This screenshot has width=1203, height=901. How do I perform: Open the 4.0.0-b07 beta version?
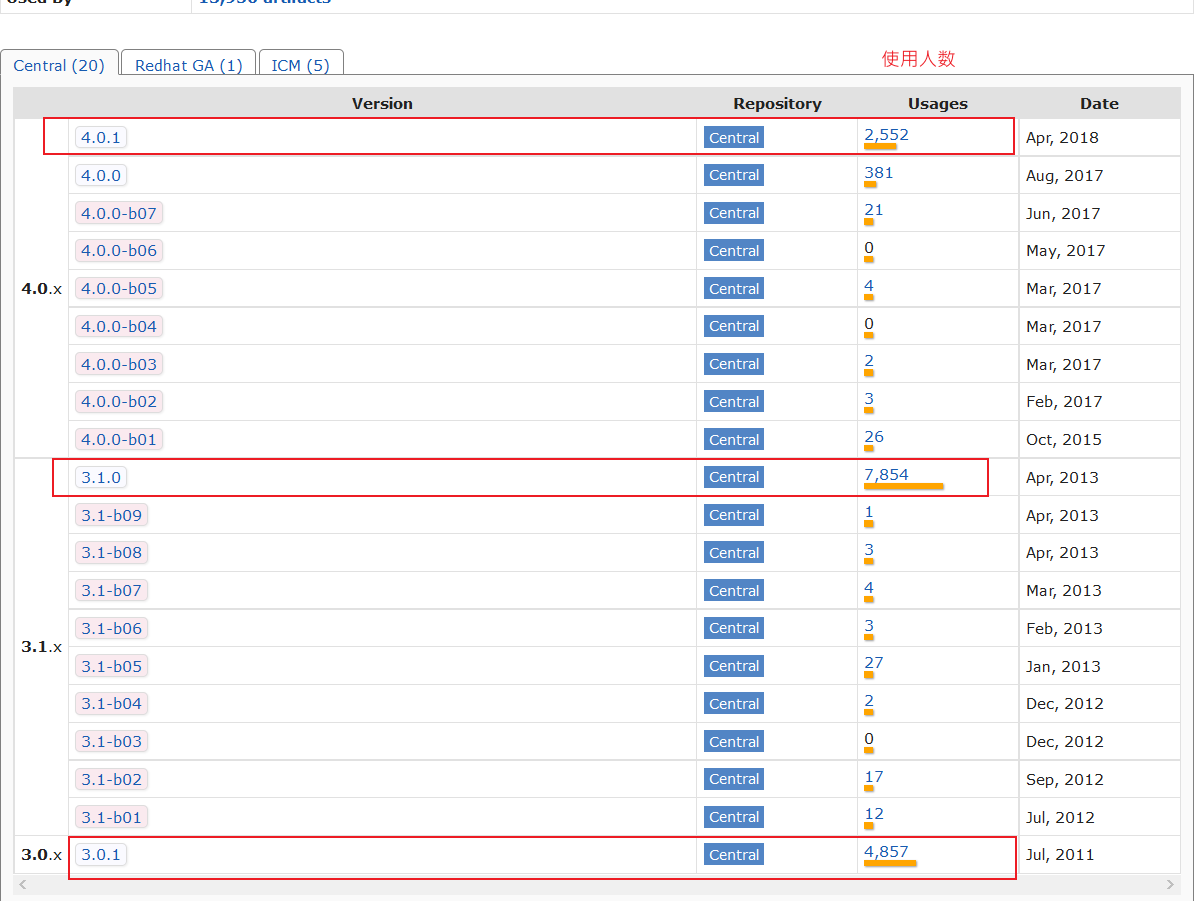click(119, 213)
